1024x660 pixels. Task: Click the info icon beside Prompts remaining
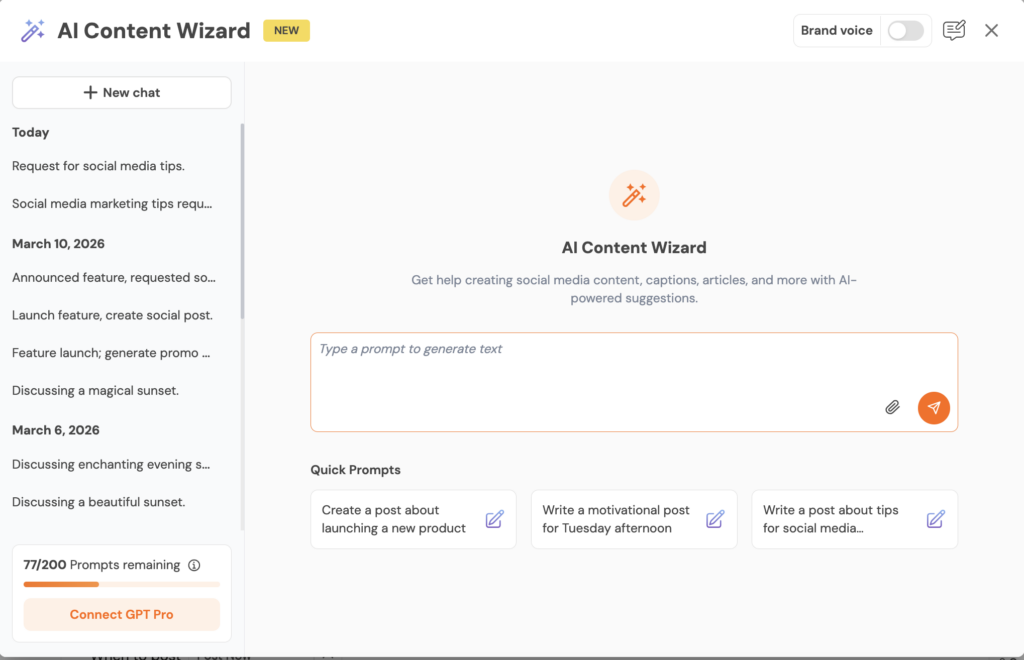point(194,565)
